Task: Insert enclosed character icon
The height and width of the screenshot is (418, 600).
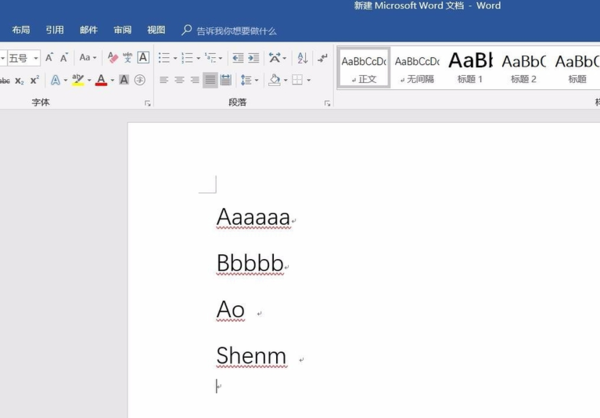Action: [140, 80]
